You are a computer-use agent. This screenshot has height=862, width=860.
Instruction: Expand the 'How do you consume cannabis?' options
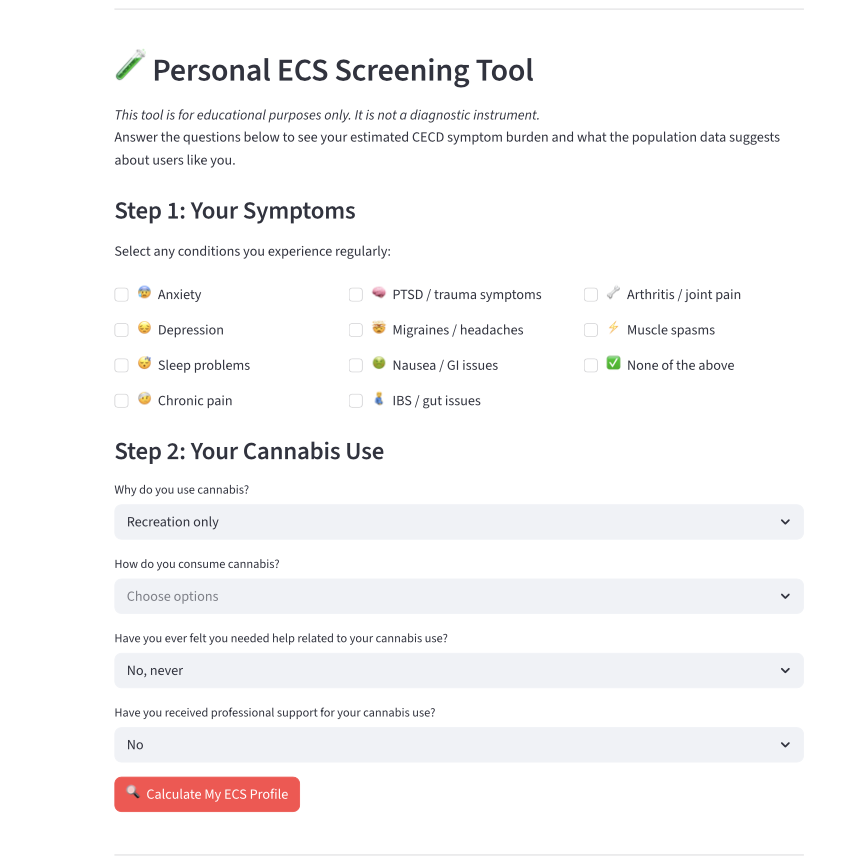click(458, 595)
